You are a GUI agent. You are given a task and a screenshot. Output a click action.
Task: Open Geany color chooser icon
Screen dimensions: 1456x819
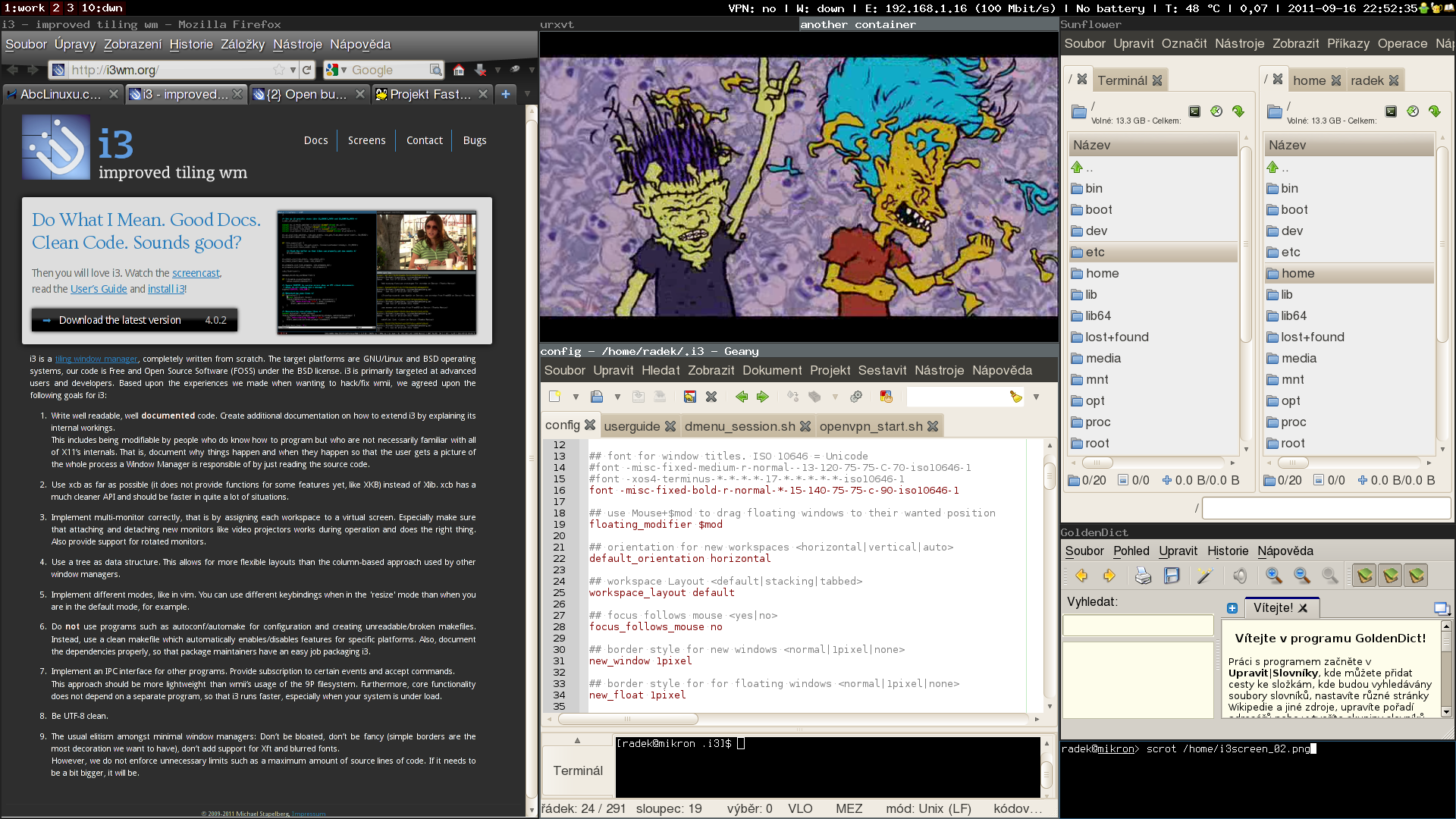886,397
